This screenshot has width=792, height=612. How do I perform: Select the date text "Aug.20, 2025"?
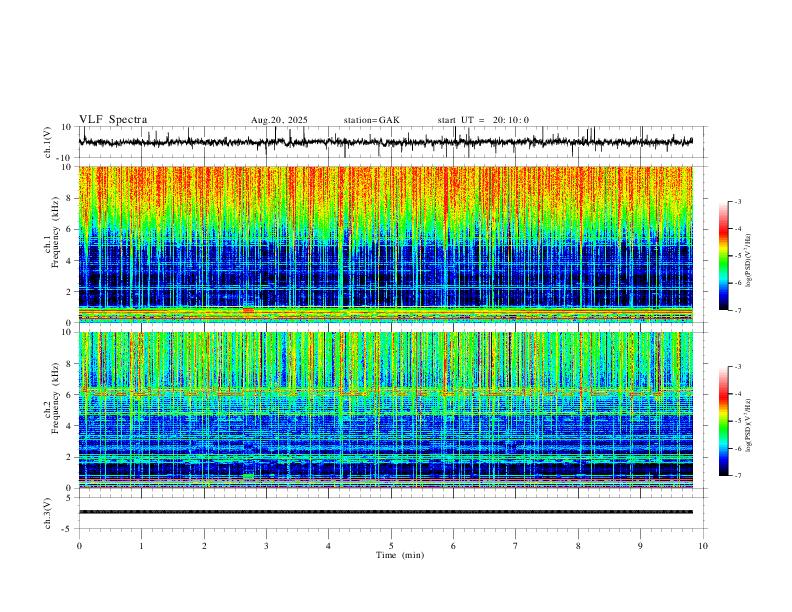click(x=279, y=120)
